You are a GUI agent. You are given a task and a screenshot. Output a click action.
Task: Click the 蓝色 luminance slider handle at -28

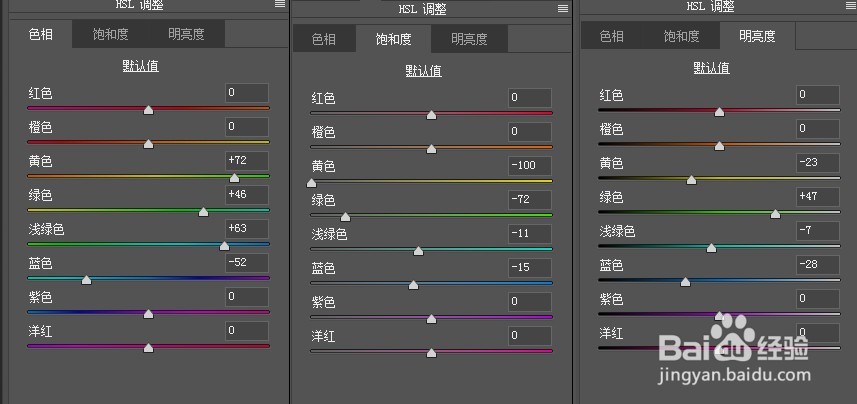[x=685, y=282]
